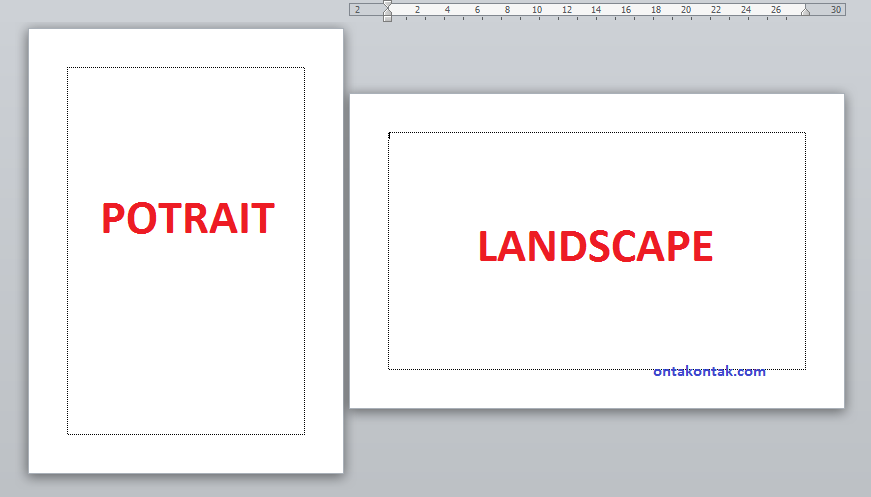
Task: Click the Left Indent square marker on ruler
Action: click(387, 19)
